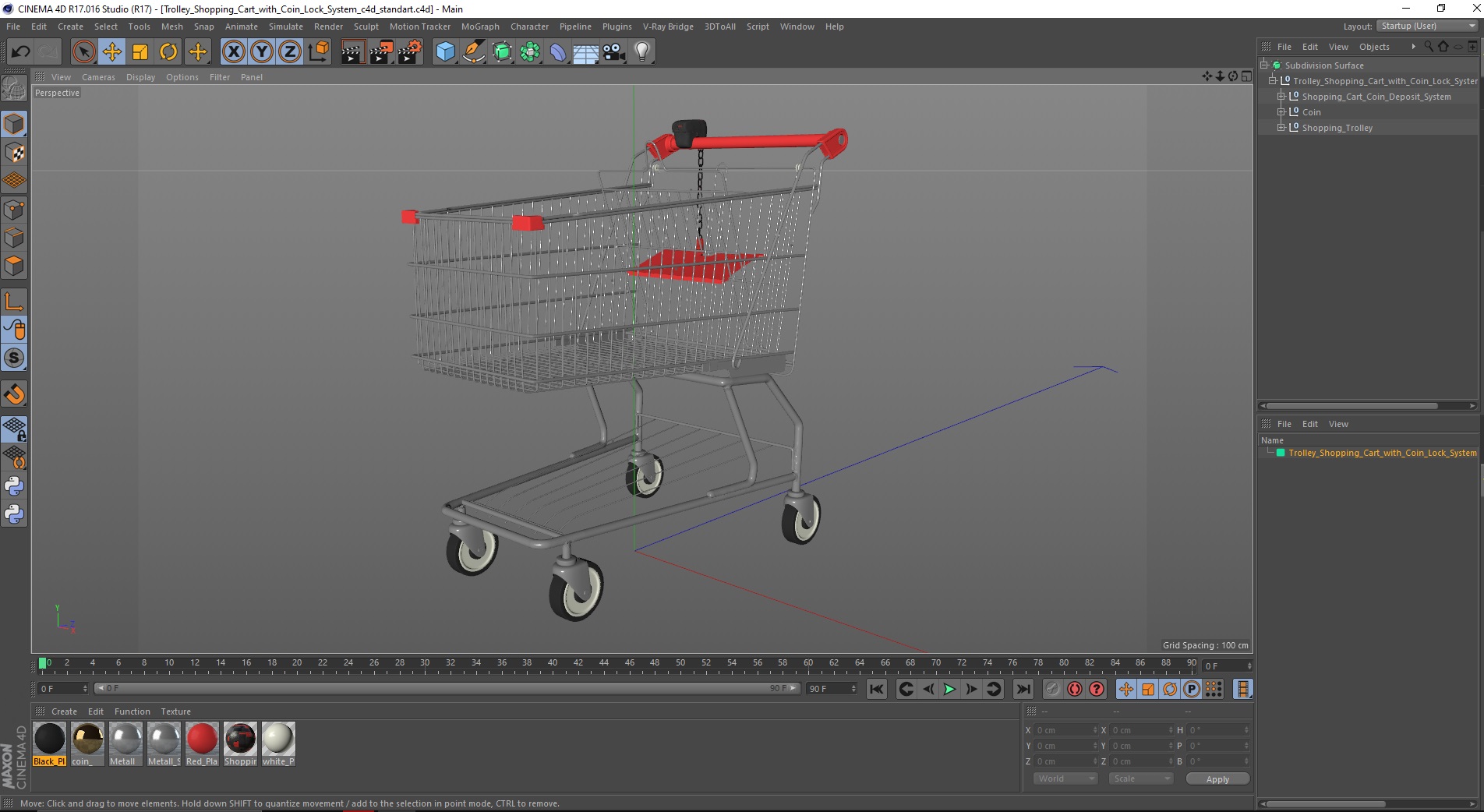Open Edit Render Settings icon
Viewport: 1484px width, 812px height.
coord(410,52)
